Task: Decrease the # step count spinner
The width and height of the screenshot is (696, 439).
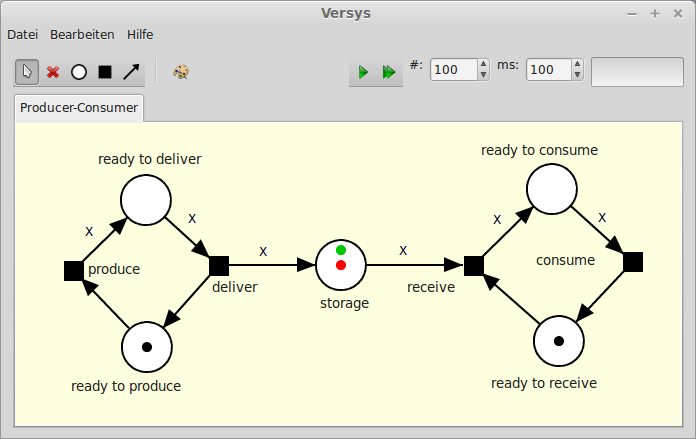Action: pyautogui.click(x=483, y=75)
